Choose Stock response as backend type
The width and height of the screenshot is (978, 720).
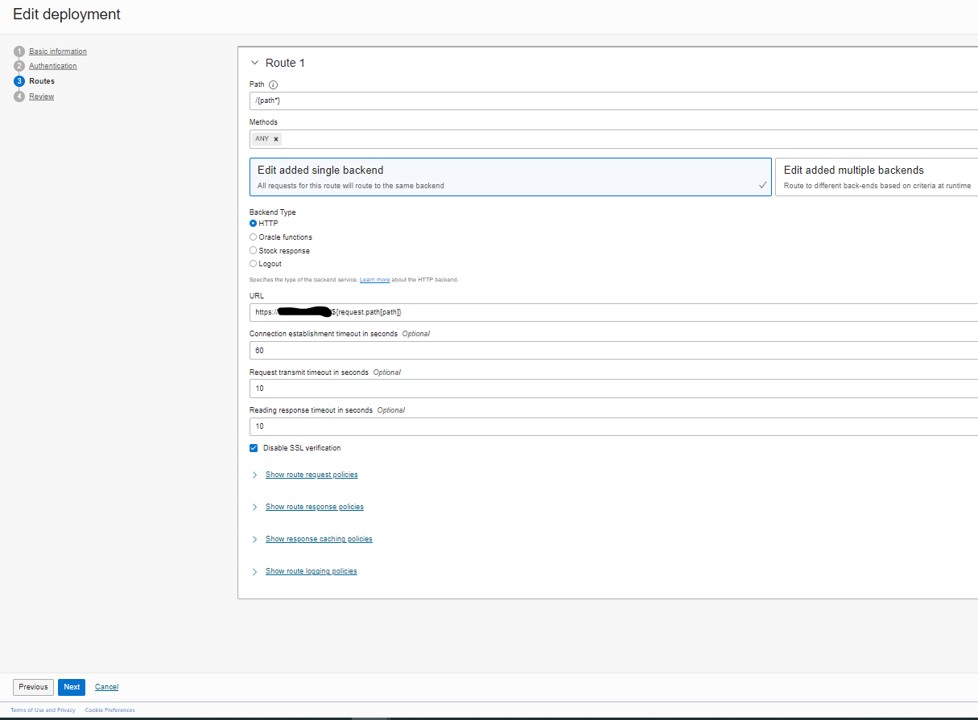[x=253, y=250]
